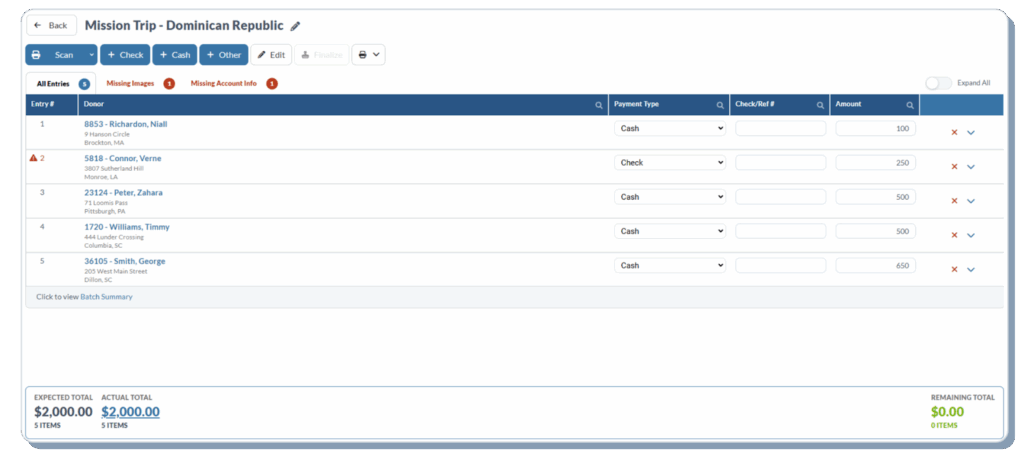
Task: Click amount field showing 100
Action: click(x=876, y=129)
